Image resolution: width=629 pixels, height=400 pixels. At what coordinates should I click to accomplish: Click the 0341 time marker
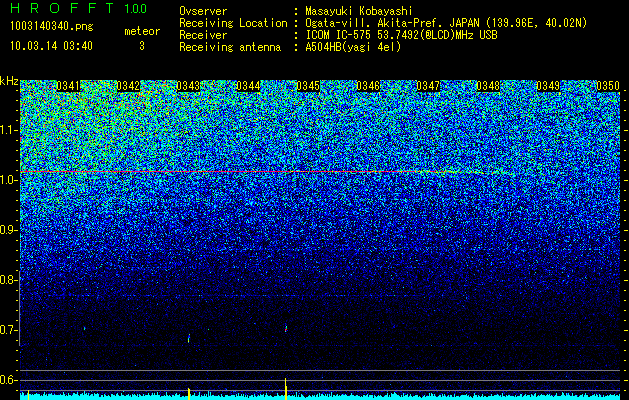tap(68, 86)
